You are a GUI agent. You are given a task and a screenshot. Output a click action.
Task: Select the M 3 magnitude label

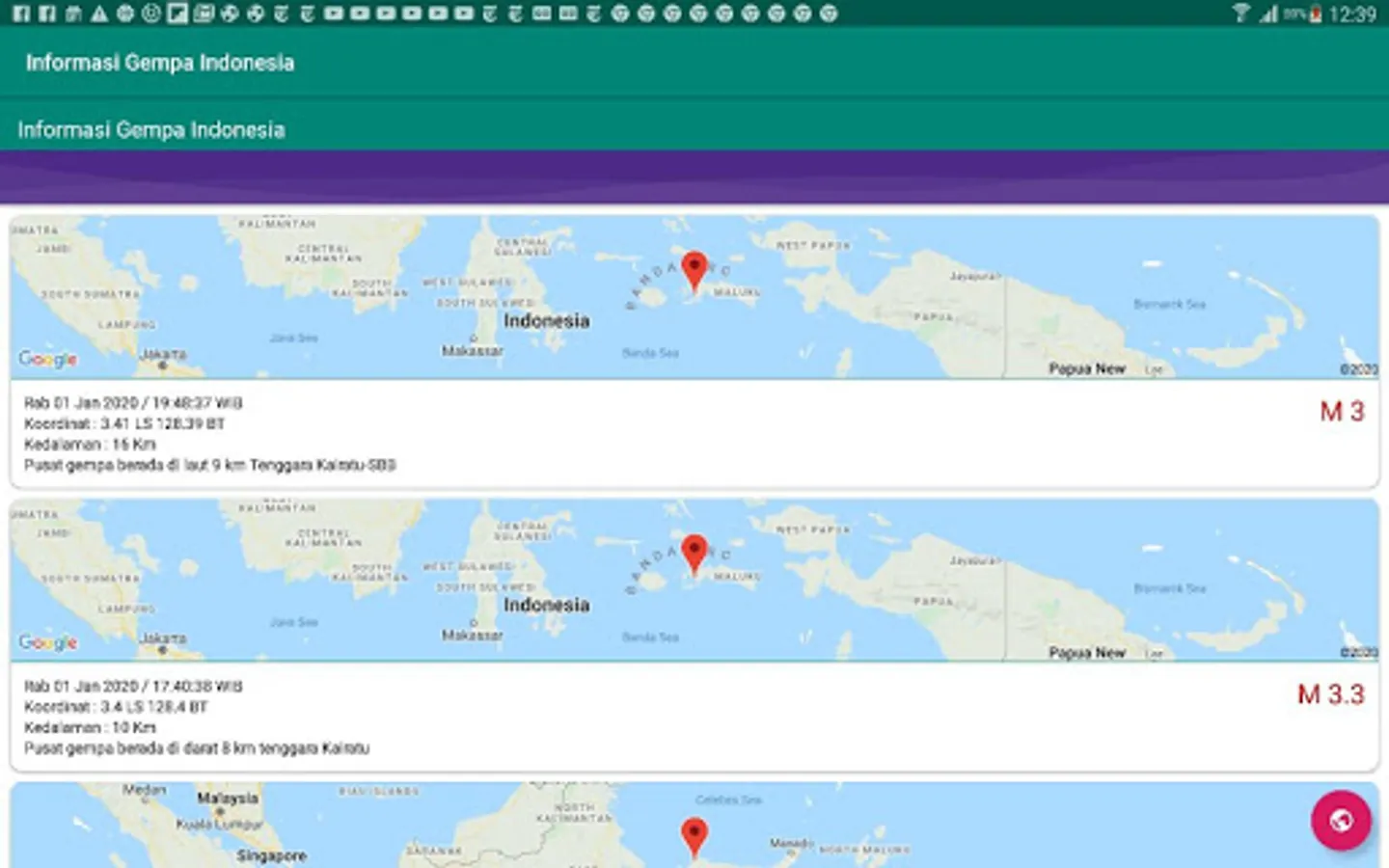tap(1342, 412)
